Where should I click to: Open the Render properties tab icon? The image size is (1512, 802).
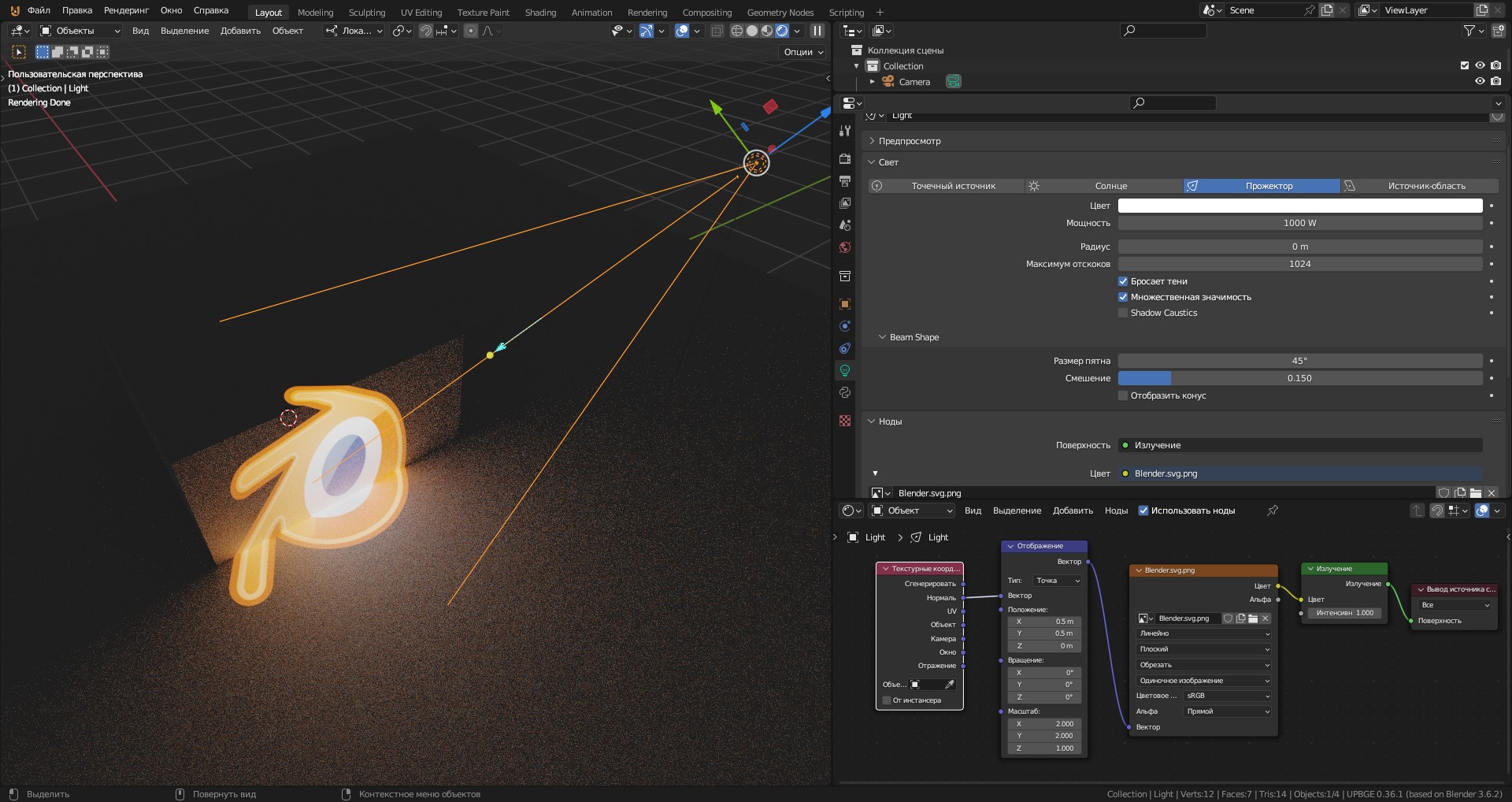tap(845, 159)
